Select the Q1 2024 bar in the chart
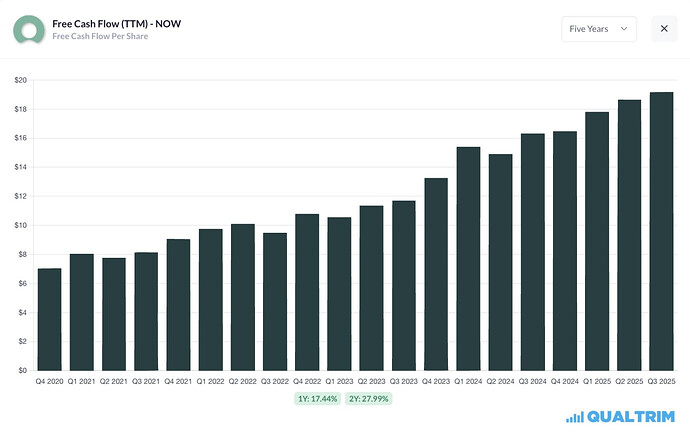This screenshot has height=437, width=690. coord(468,259)
